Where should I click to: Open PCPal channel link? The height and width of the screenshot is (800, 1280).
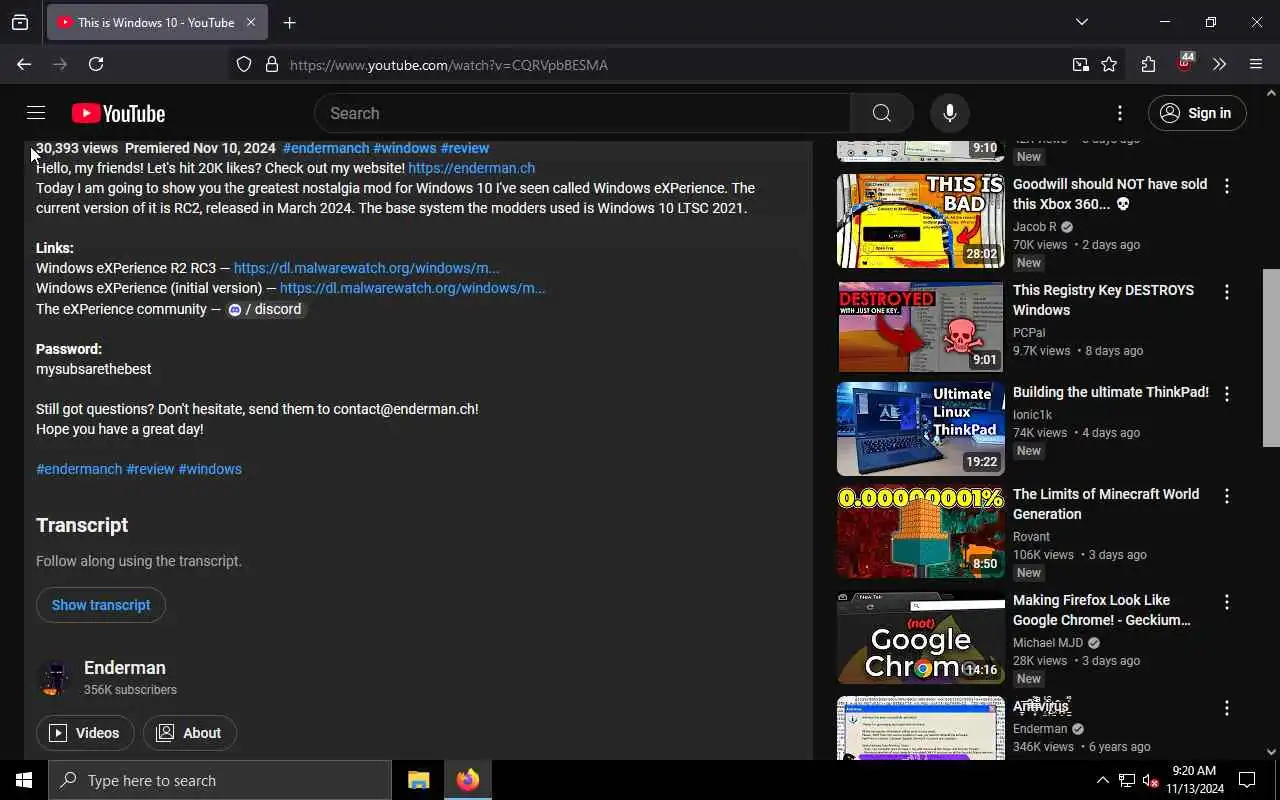[1029, 333]
